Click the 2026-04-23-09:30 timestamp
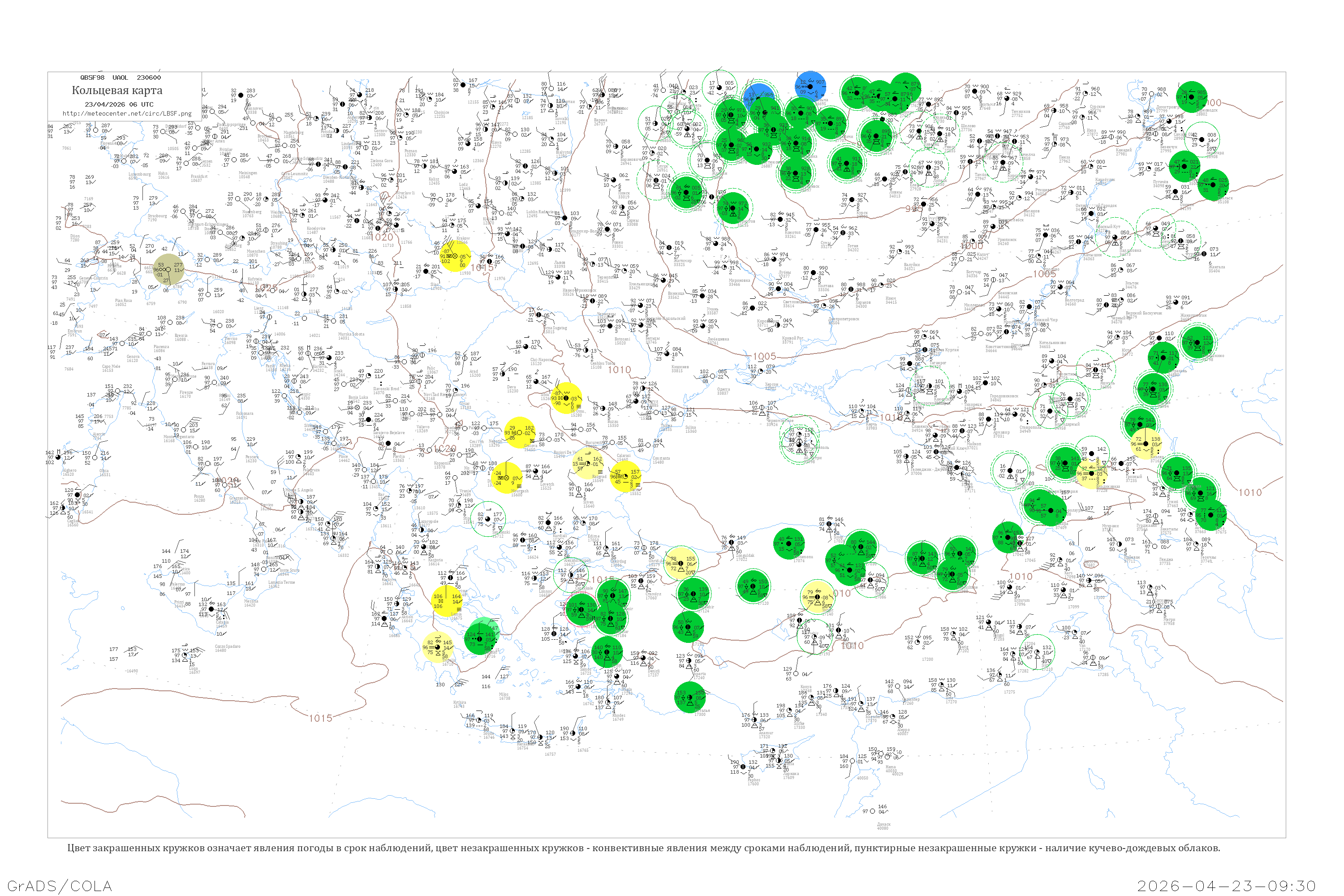The image size is (1344, 896). 1226,885
